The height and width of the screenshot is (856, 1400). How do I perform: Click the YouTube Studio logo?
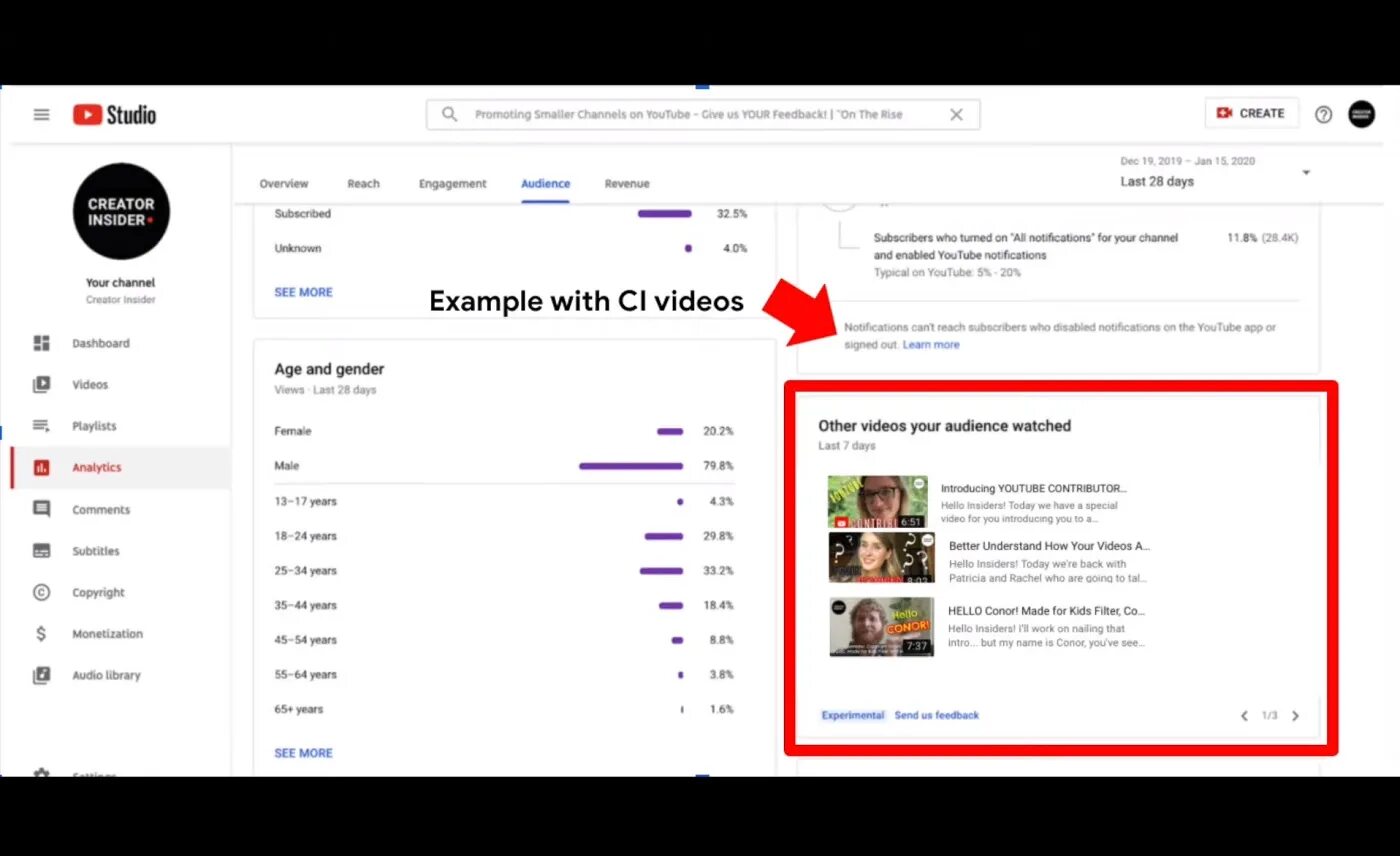pyautogui.click(x=115, y=114)
